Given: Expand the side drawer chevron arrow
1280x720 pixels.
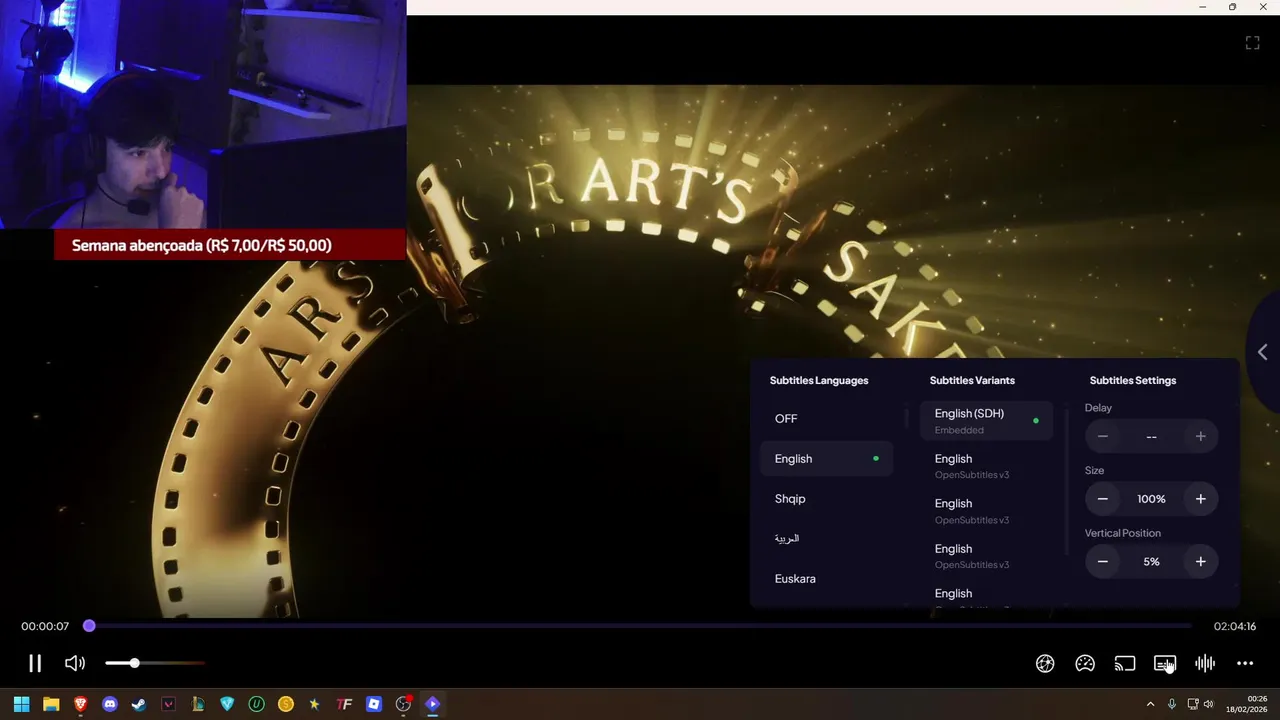Looking at the screenshot, I should pos(1263,352).
